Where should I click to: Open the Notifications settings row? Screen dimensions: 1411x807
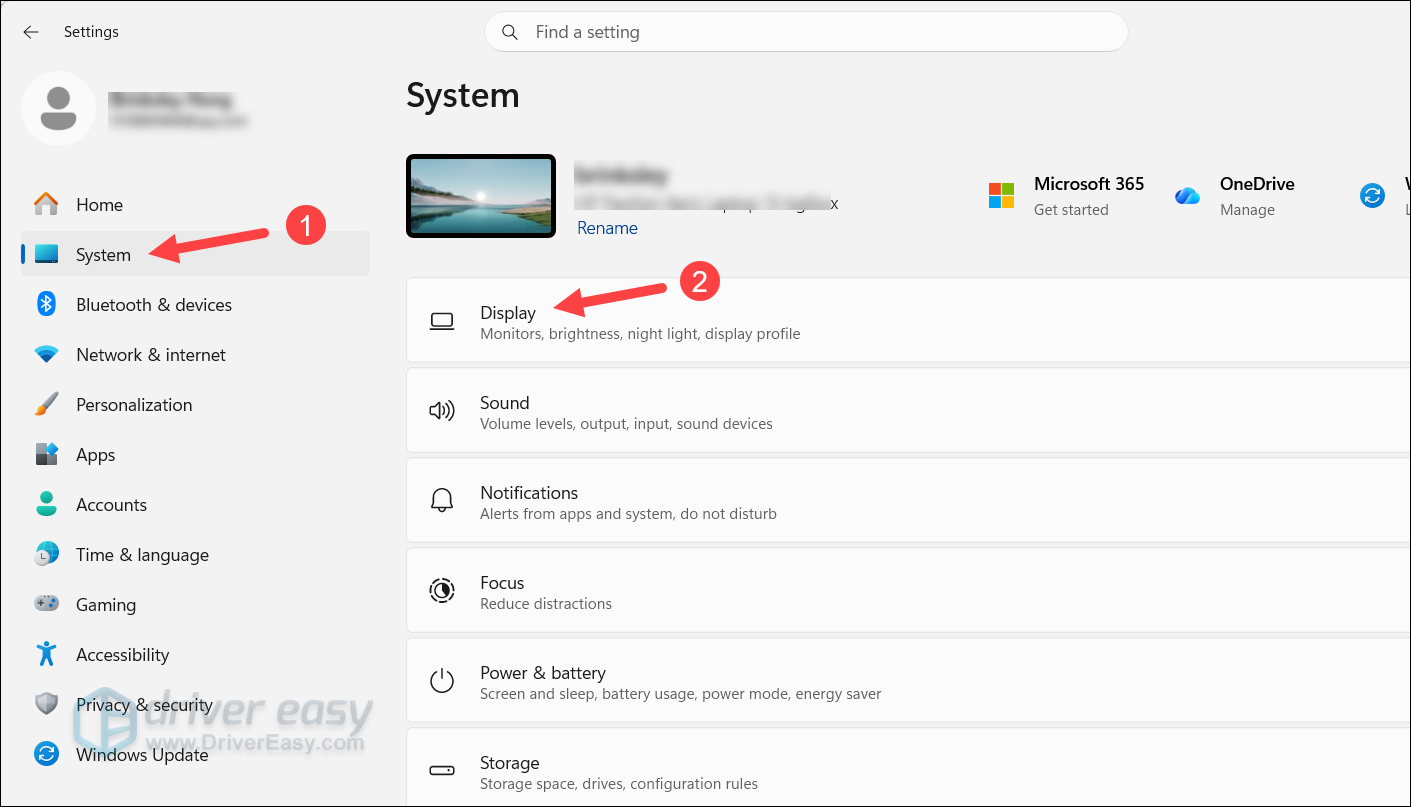(x=908, y=501)
